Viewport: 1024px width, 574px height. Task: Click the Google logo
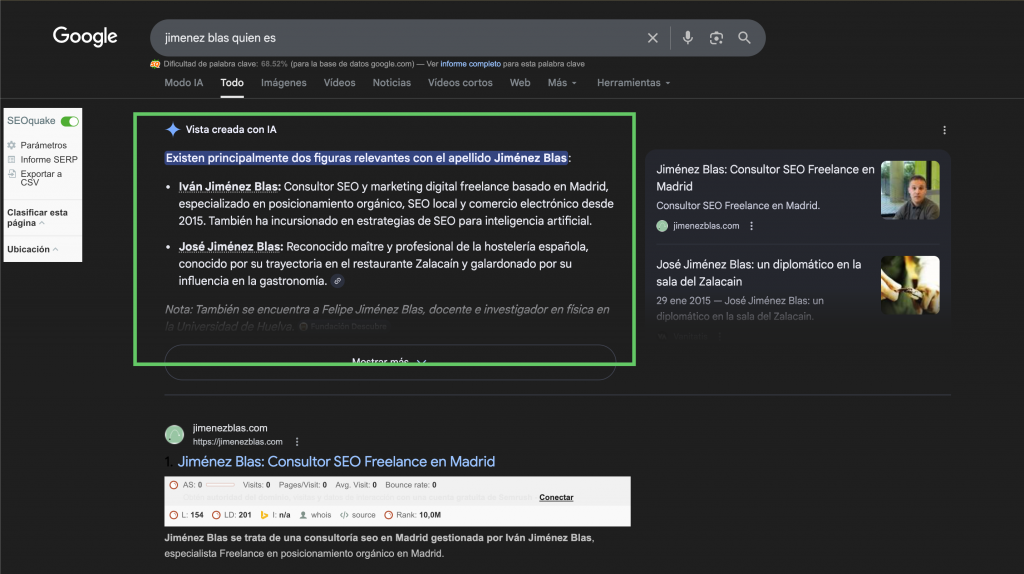click(85, 37)
